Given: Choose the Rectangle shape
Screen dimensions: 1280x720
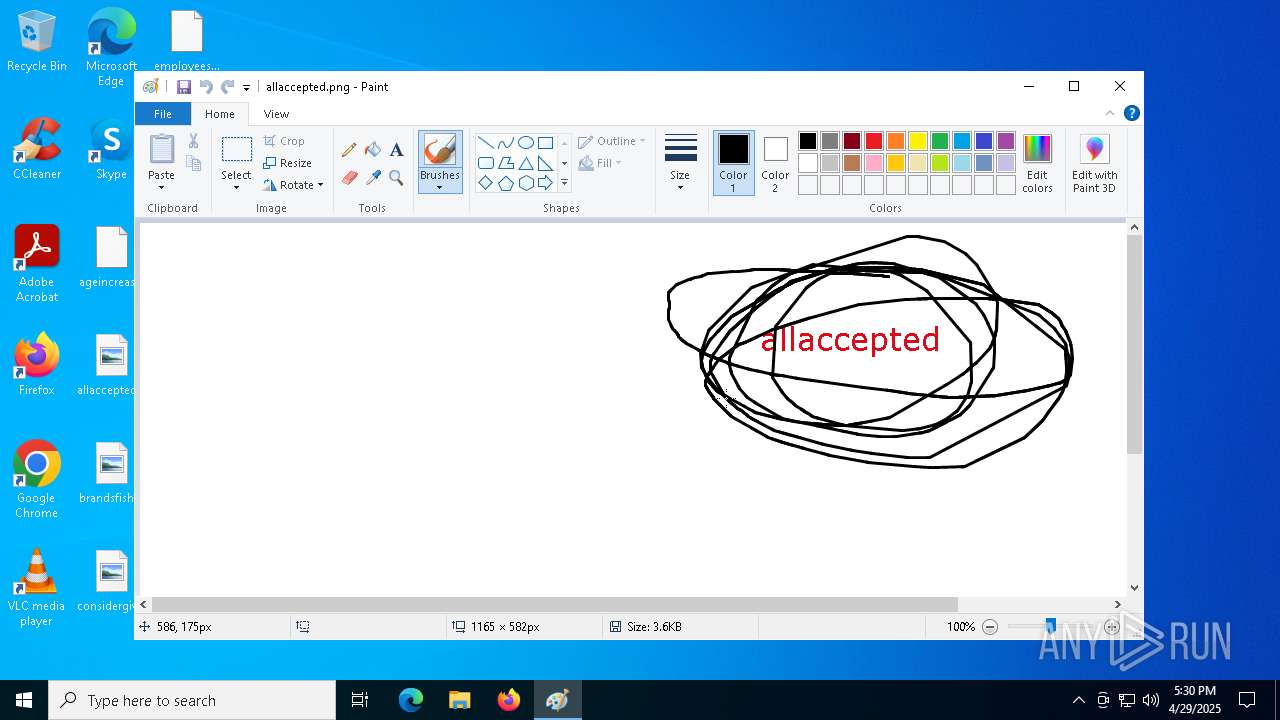Looking at the screenshot, I should pos(545,142).
